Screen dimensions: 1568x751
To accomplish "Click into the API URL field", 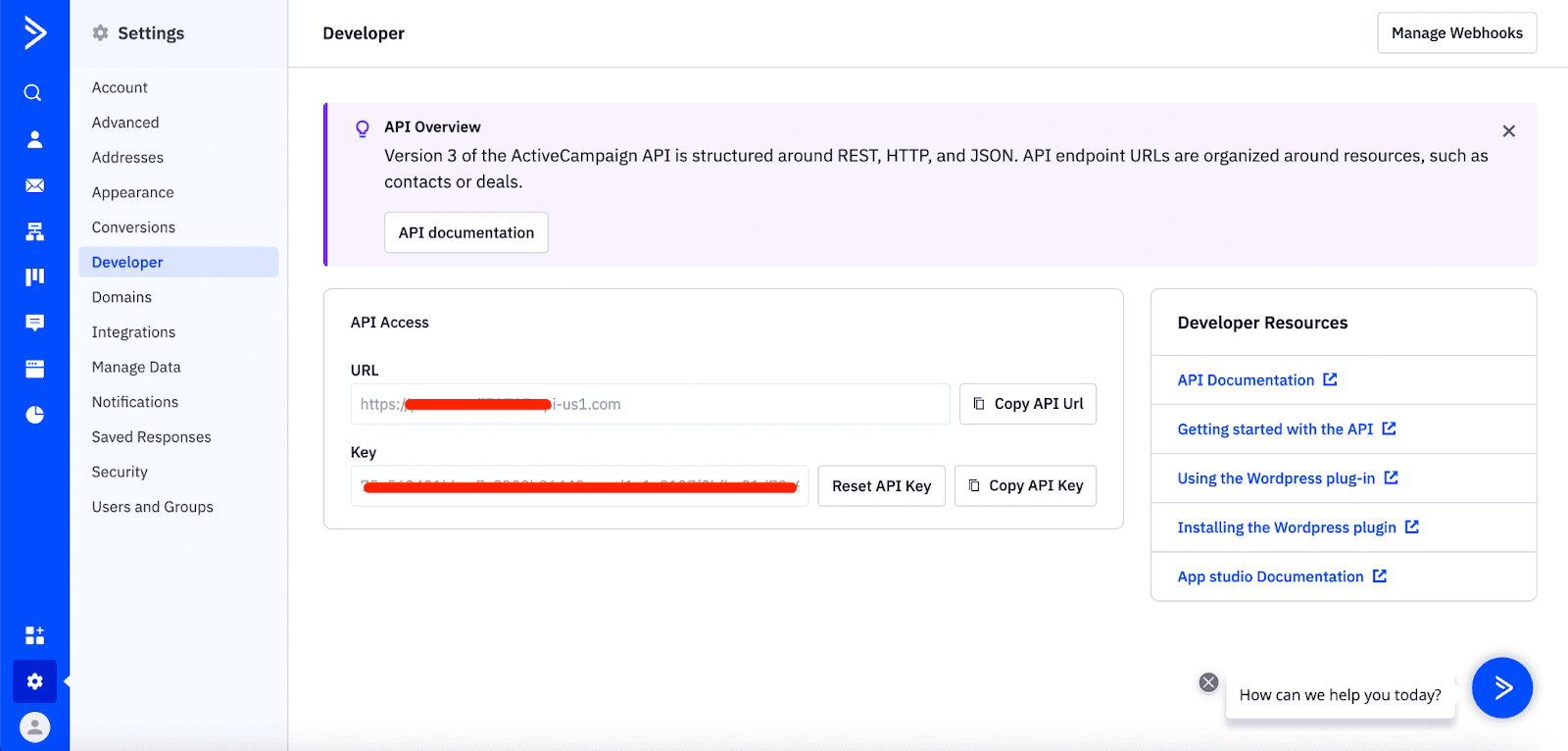I will pos(650,404).
